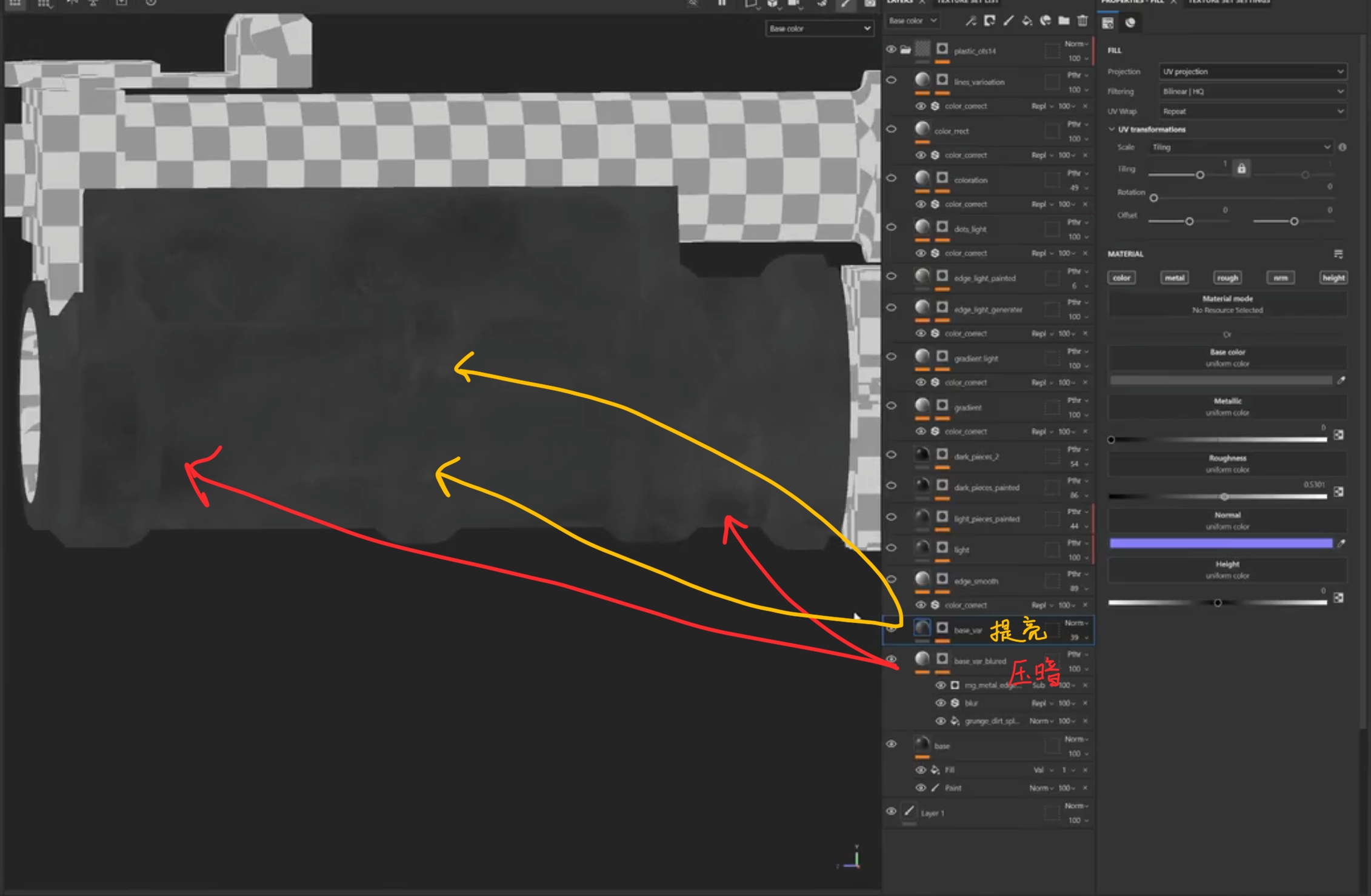Toggle visibility of light_pieces_painted layer
The image size is (1371, 896).
click(x=891, y=517)
